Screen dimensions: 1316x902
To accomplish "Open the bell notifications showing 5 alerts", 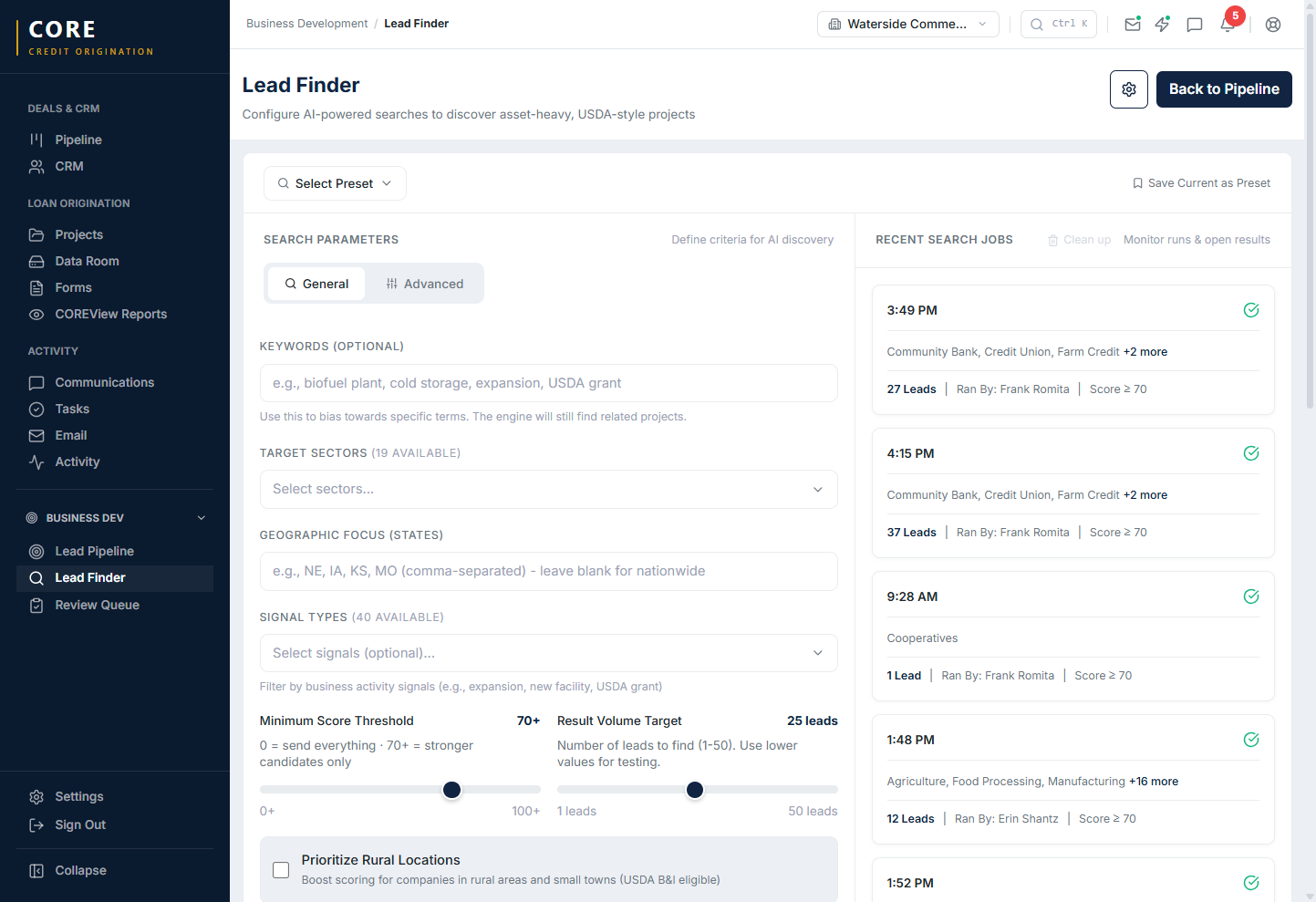I will [1227, 25].
